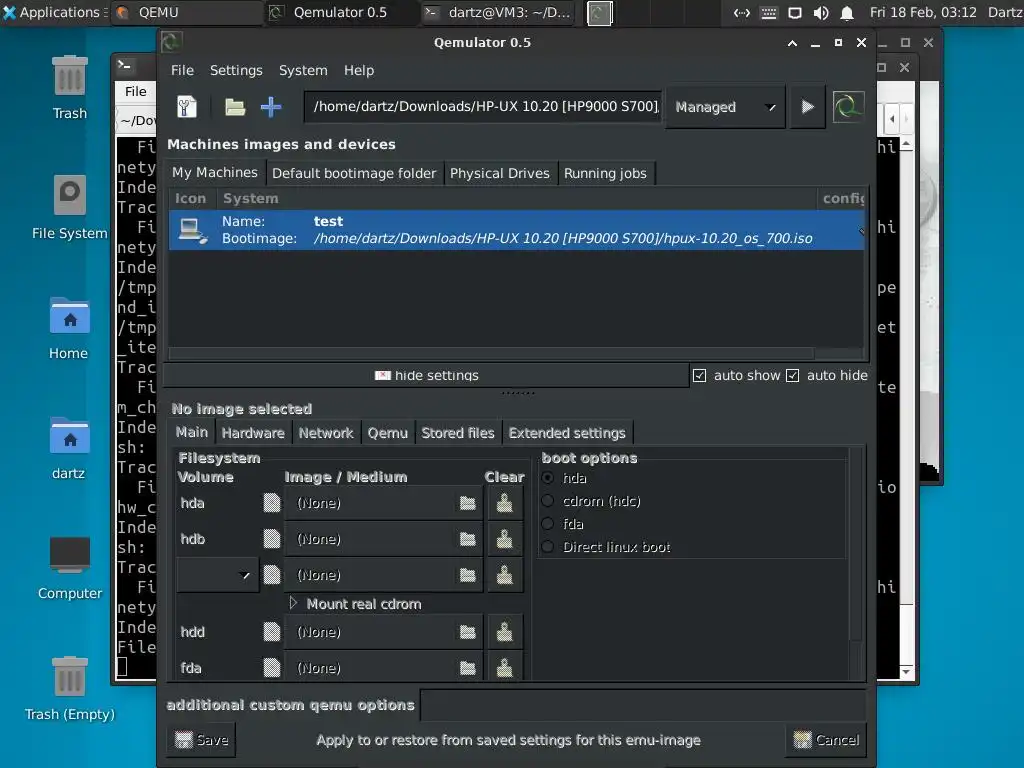Click the network tray icon

click(742, 12)
